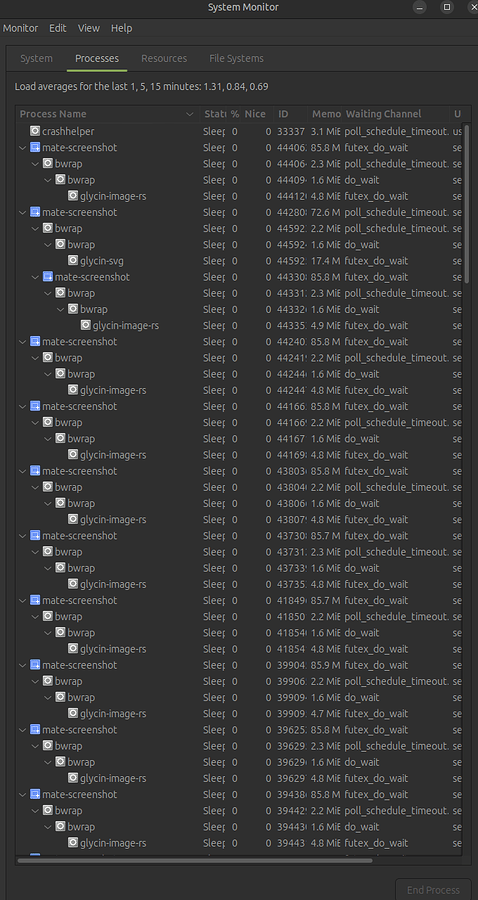Viewport: 478px width, 900px height.
Task: Sort by the Waiting Channel column header
Action: click(395, 114)
